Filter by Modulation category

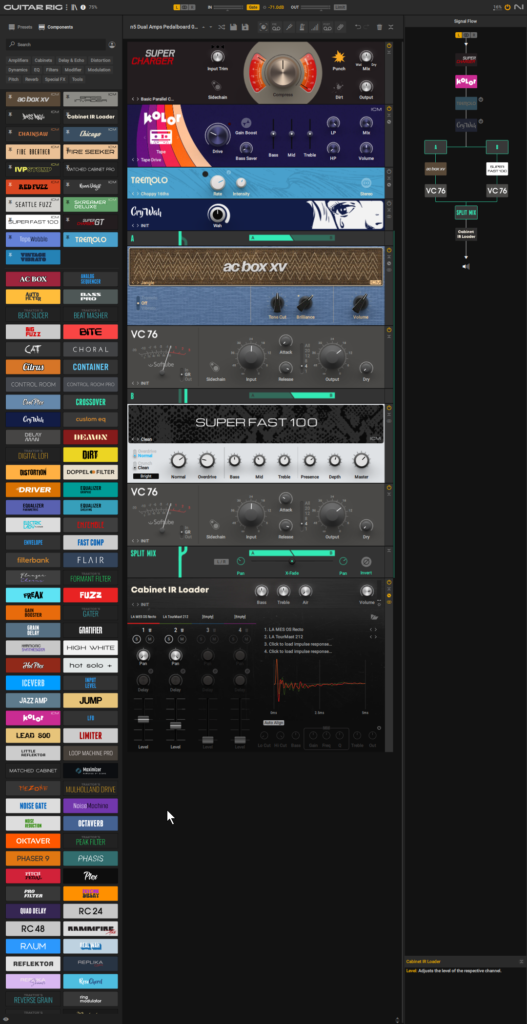[99, 69]
